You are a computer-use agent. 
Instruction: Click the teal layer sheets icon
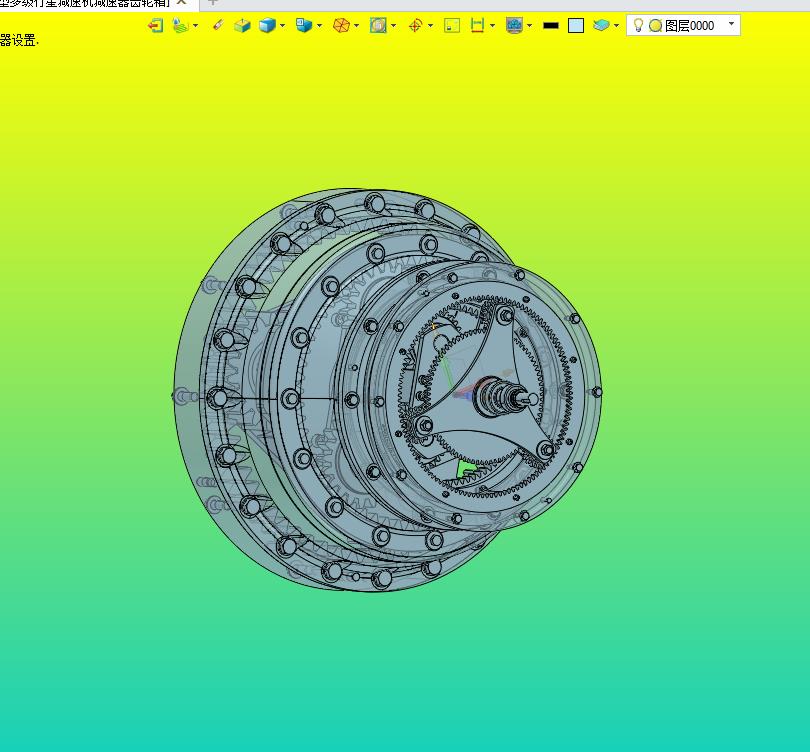(601, 25)
